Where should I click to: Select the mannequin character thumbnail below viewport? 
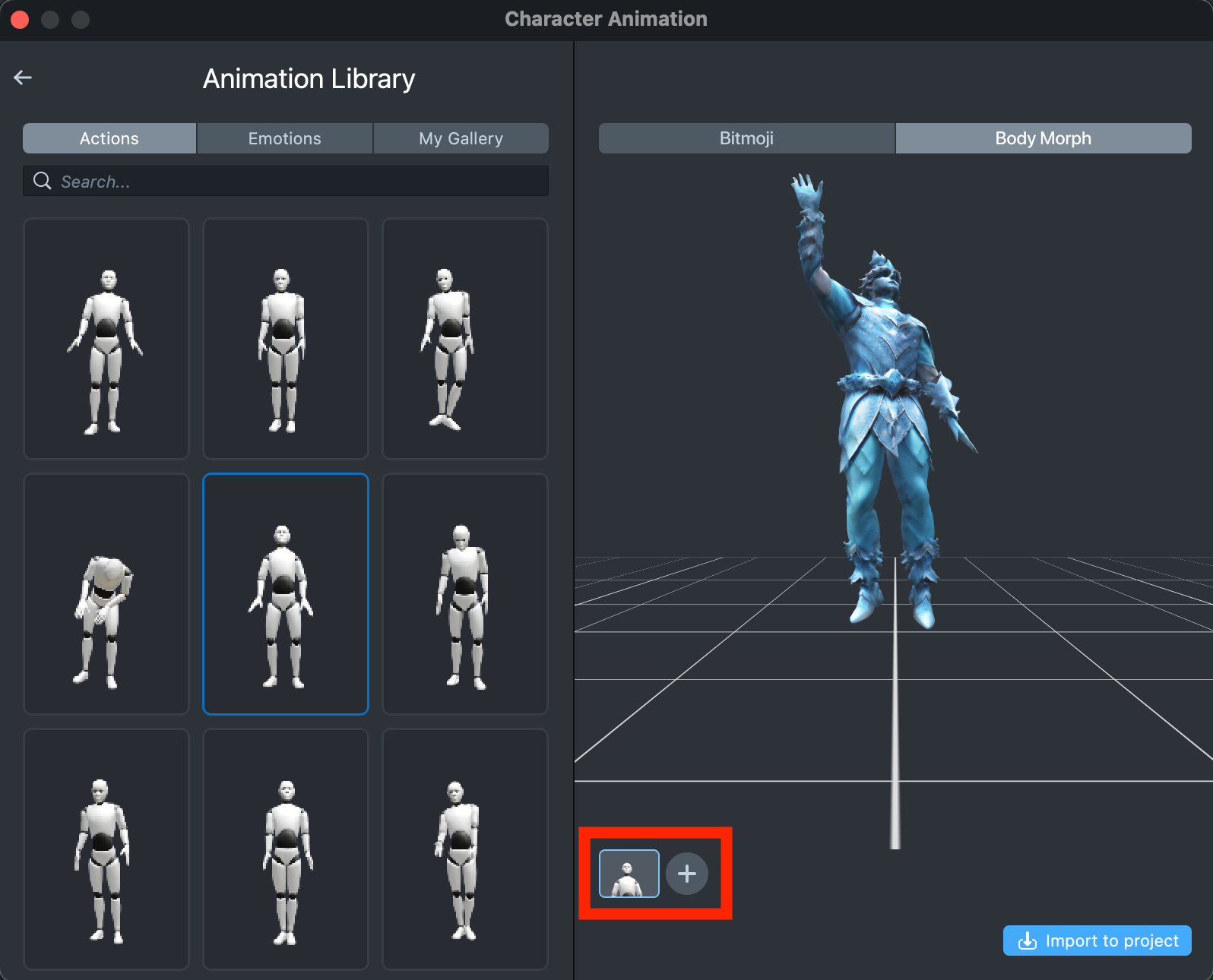(x=629, y=874)
